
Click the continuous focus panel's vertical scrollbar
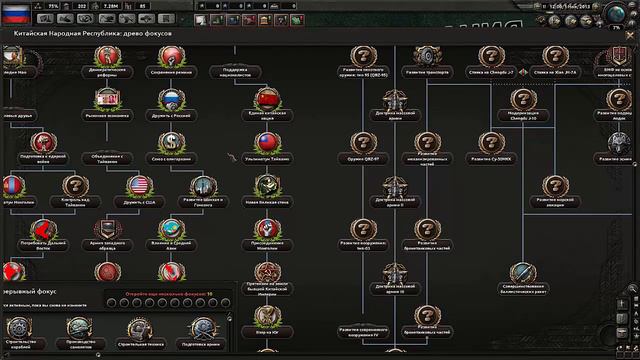(x=230, y=318)
